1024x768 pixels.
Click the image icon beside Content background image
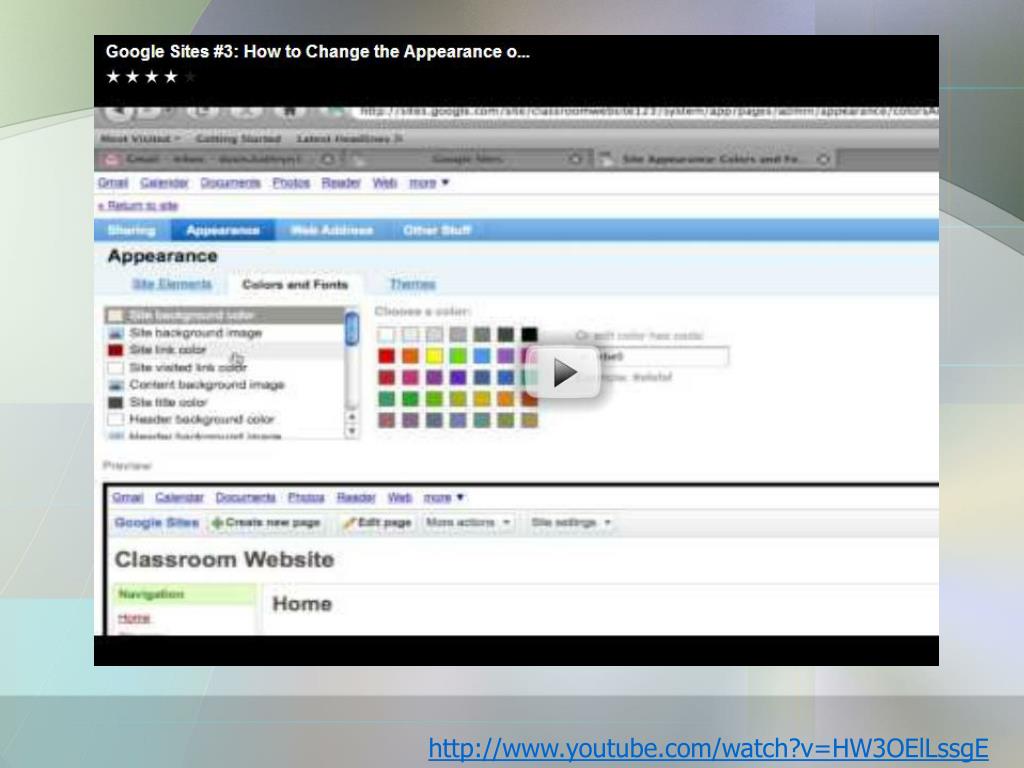pyautogui.click(x=115, y=385)
